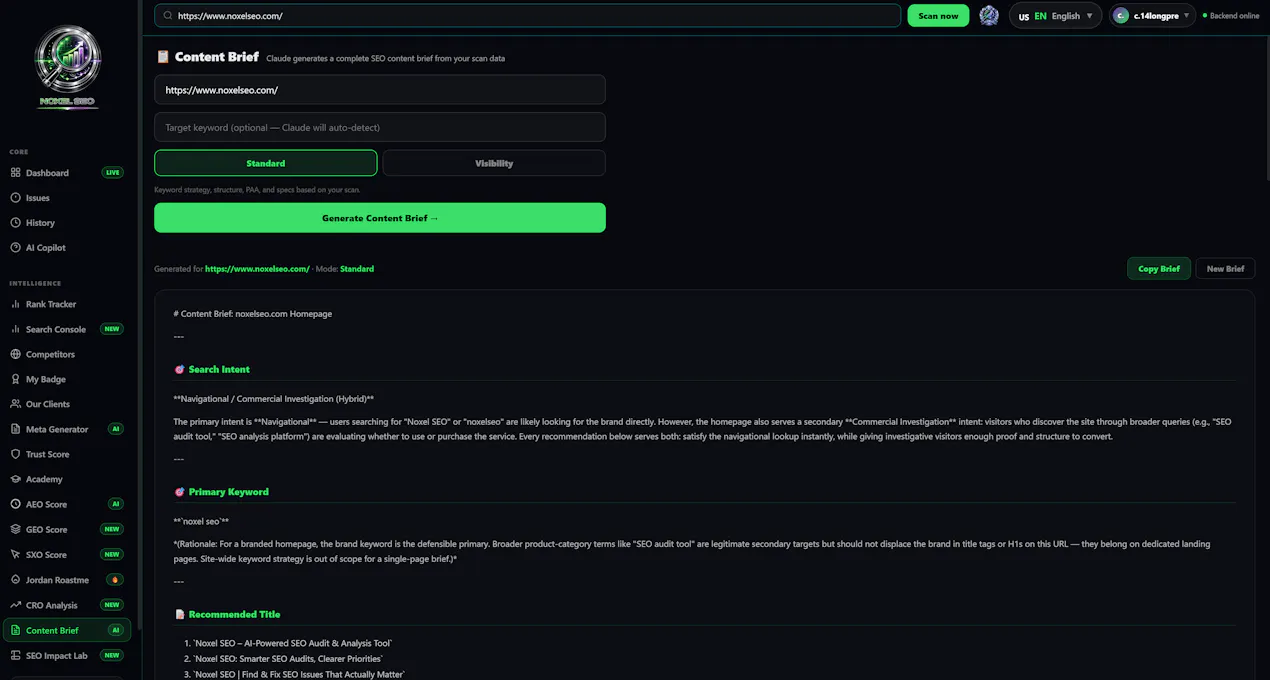Click the clipboard icon beside Content Brief heading

(x=162, y=57)
